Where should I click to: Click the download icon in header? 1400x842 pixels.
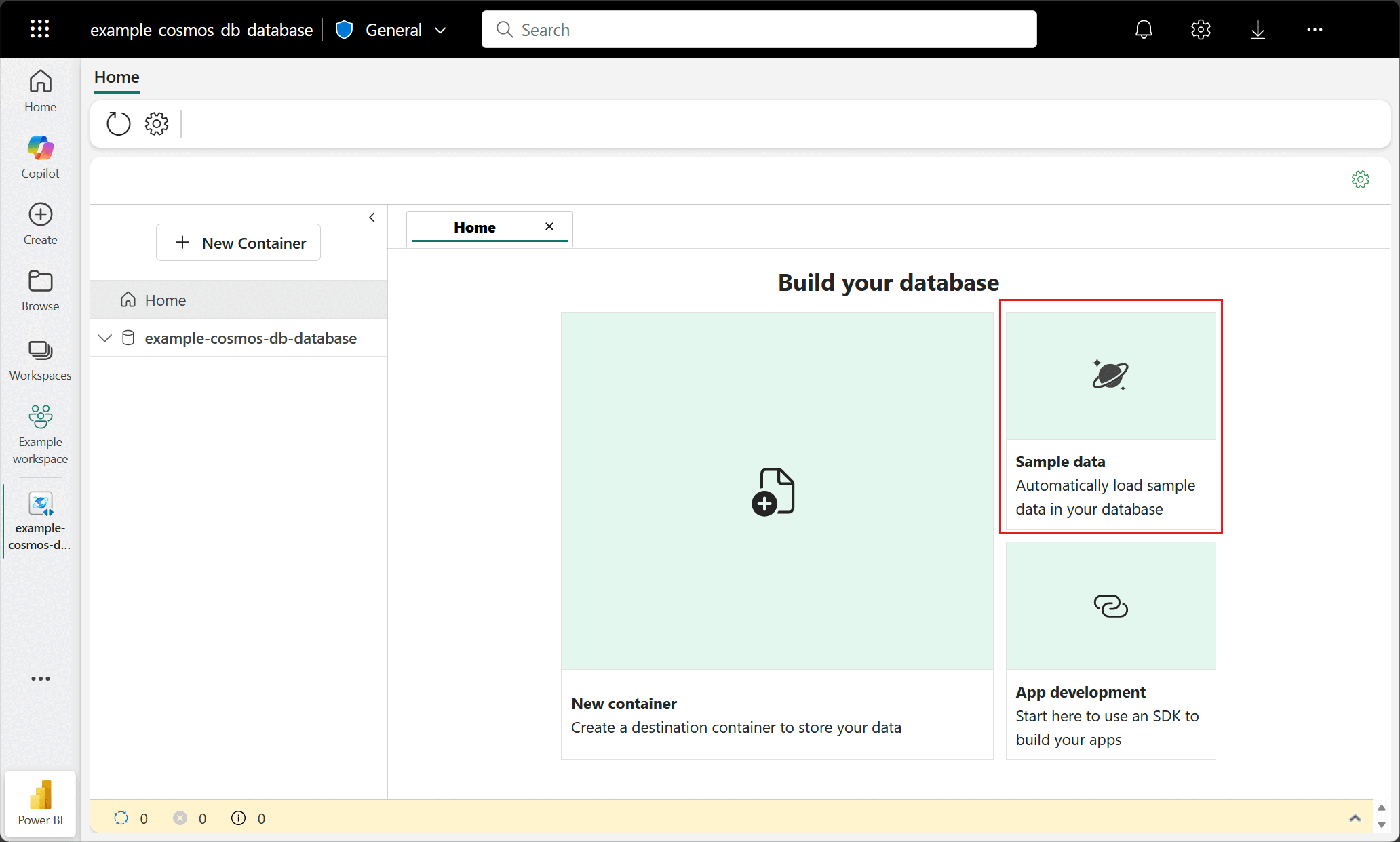coord(1258,29)
